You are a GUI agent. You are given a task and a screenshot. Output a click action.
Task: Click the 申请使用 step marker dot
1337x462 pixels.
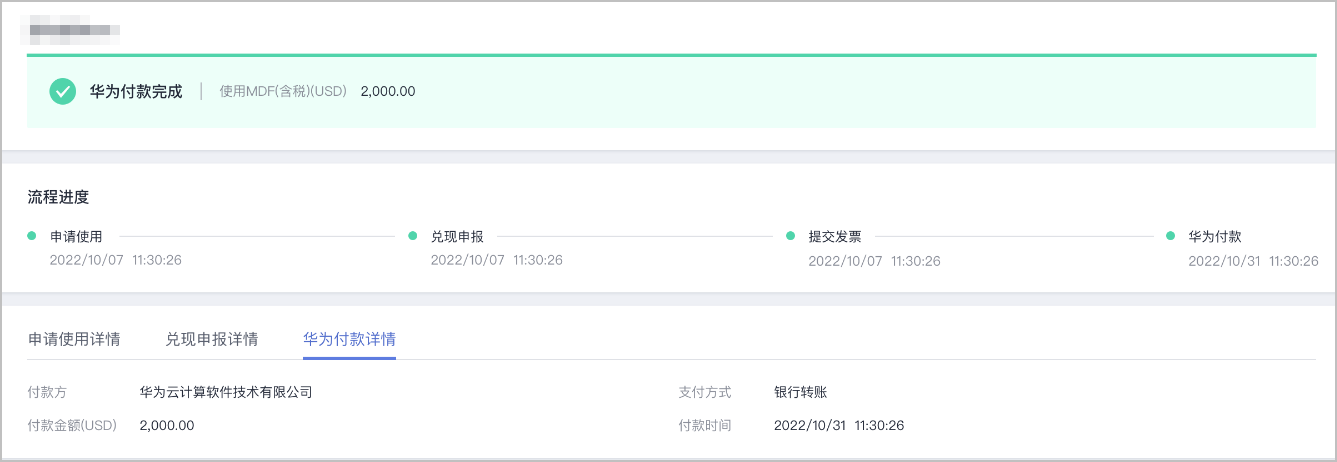(x=32, y=237)
